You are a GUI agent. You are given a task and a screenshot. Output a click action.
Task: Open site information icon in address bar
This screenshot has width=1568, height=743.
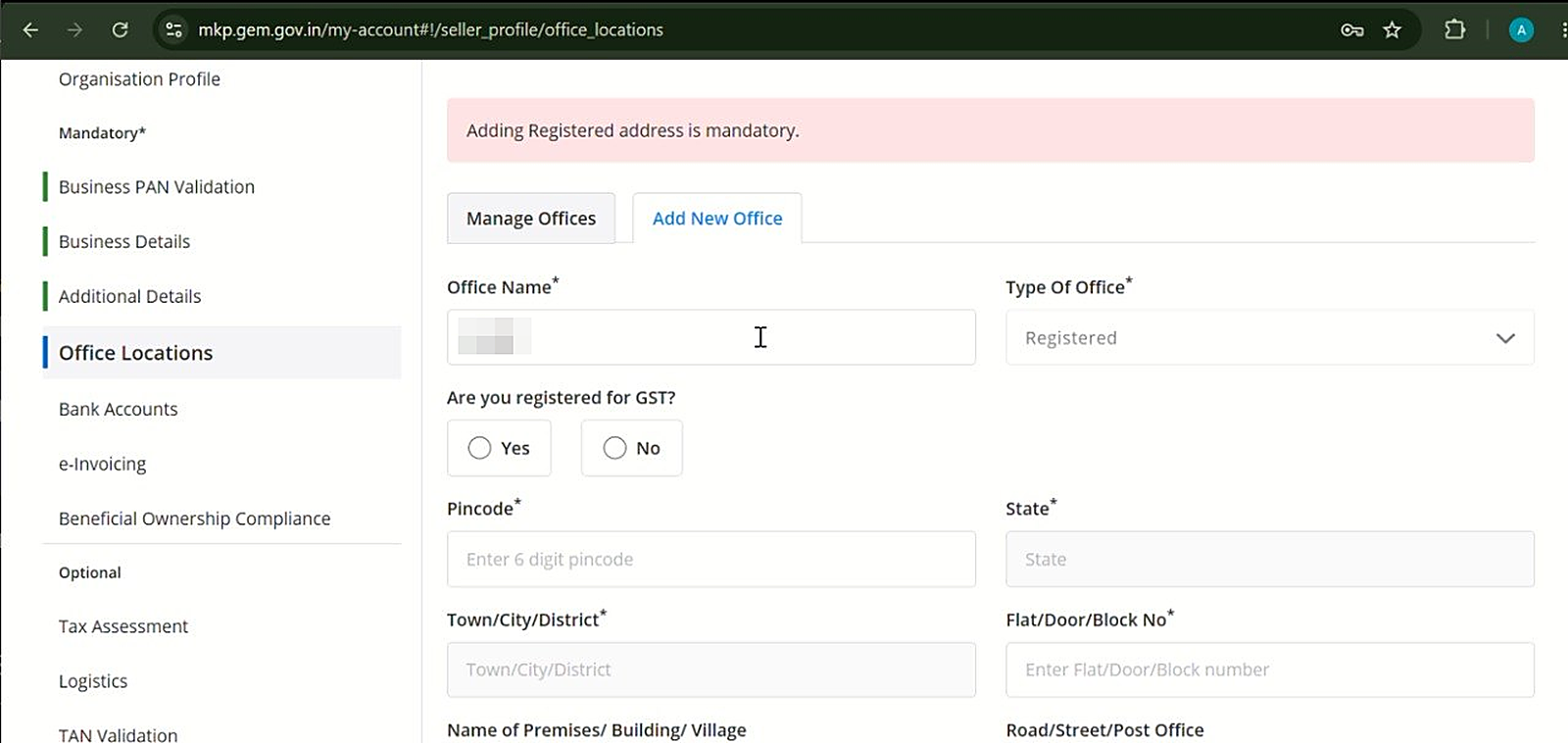173,29
